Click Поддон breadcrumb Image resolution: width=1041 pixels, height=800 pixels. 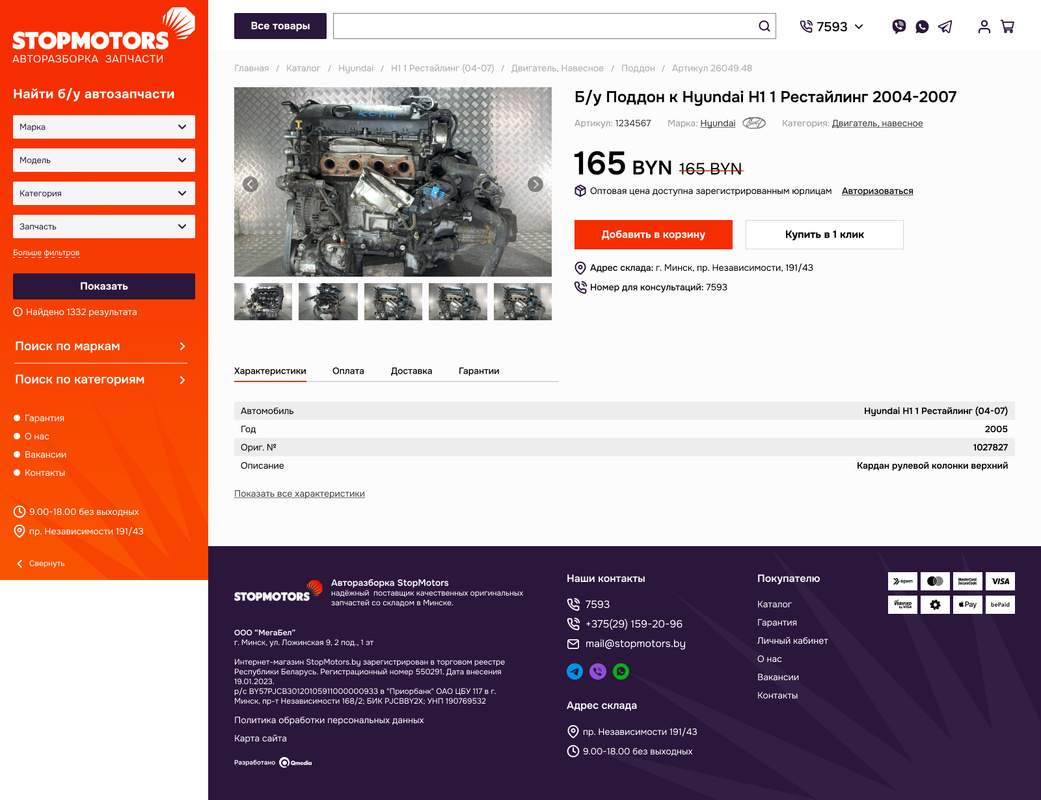tap(637, 68)
